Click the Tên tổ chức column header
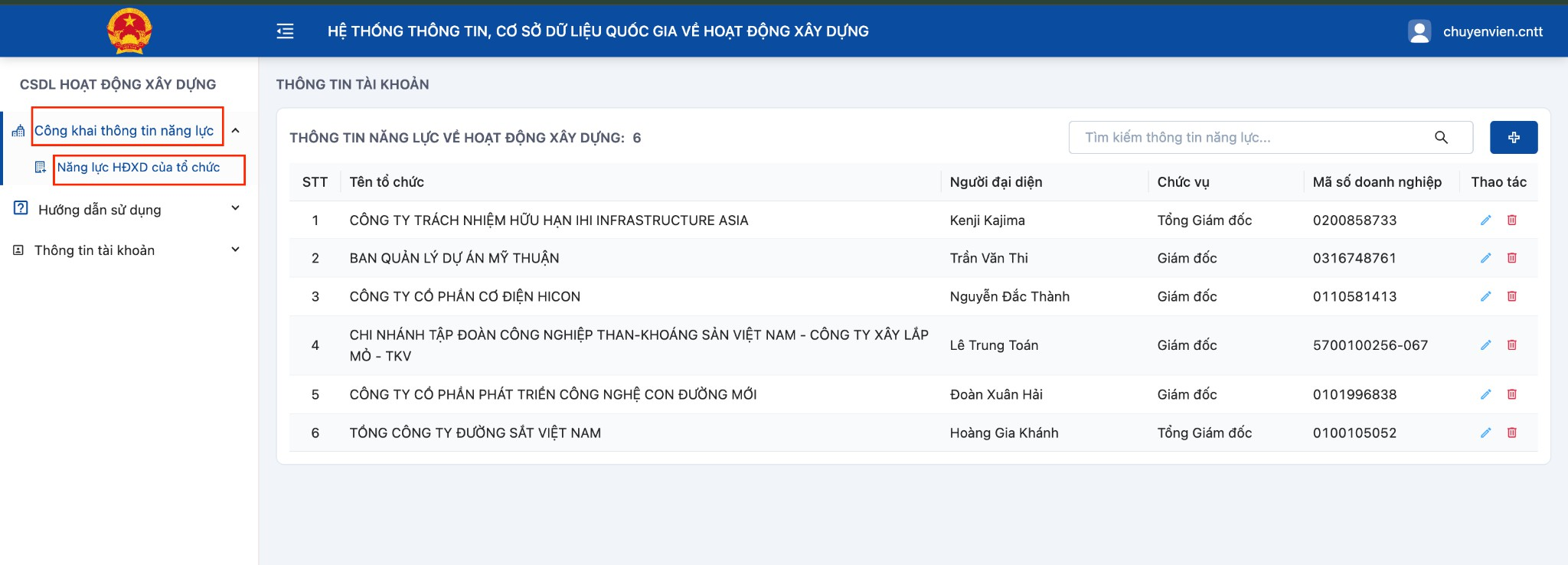This screenshot has height=565, width=1568. 387,182
